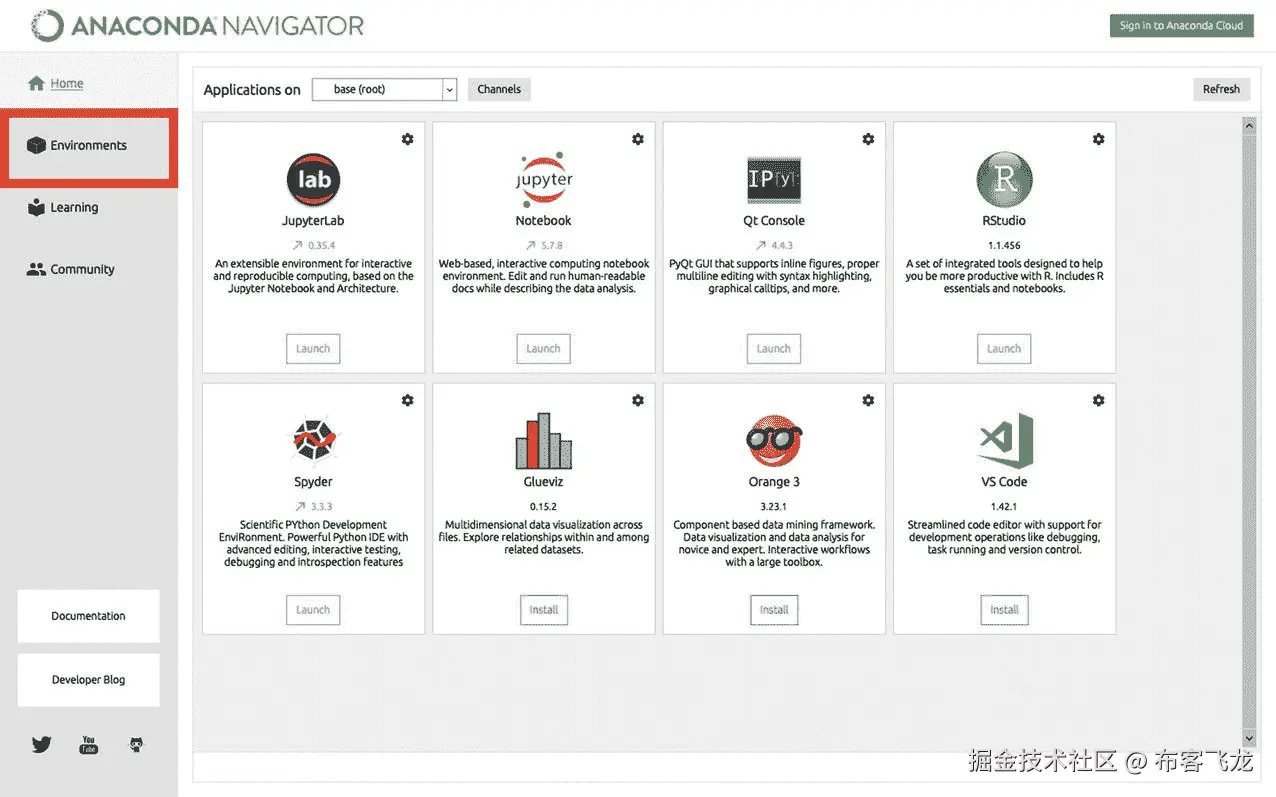Click the RStudio logo
The height and width of the screenshot is (797, 1276).
pos(1004,179)
